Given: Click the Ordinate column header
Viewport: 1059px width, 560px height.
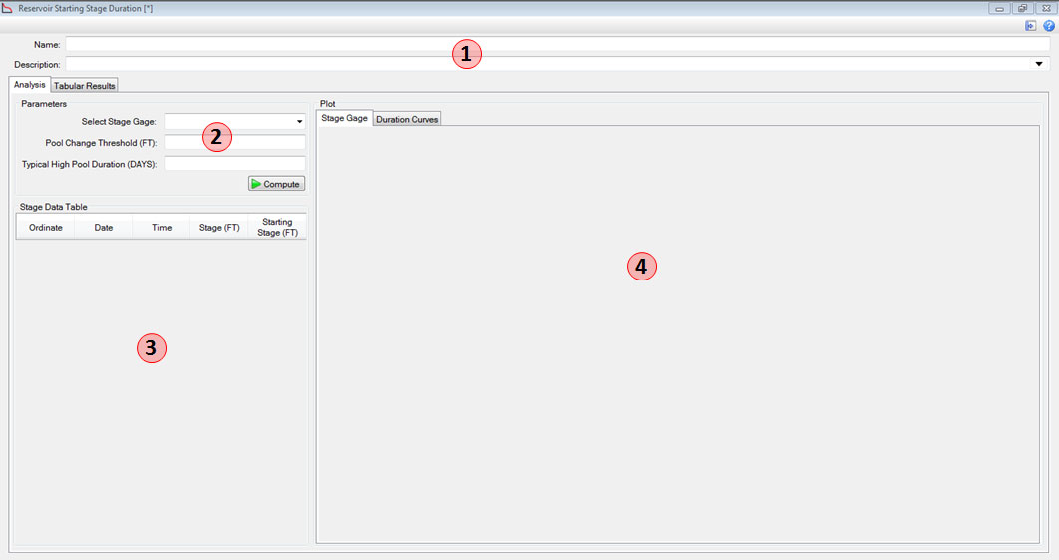Looking at the screenshot, I should coord(45,228).
